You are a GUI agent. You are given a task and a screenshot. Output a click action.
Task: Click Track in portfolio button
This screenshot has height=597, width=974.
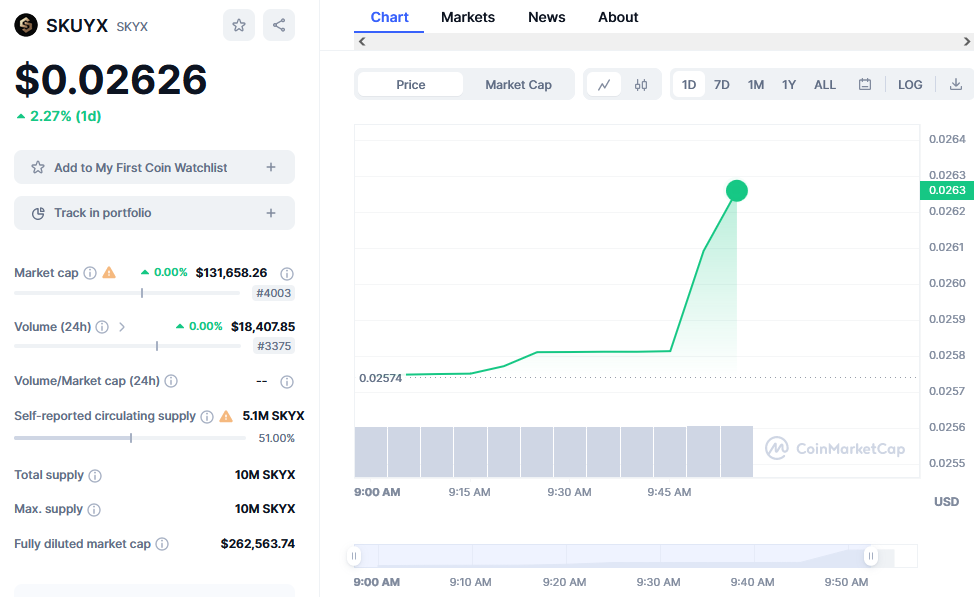(x=154, y=213)
